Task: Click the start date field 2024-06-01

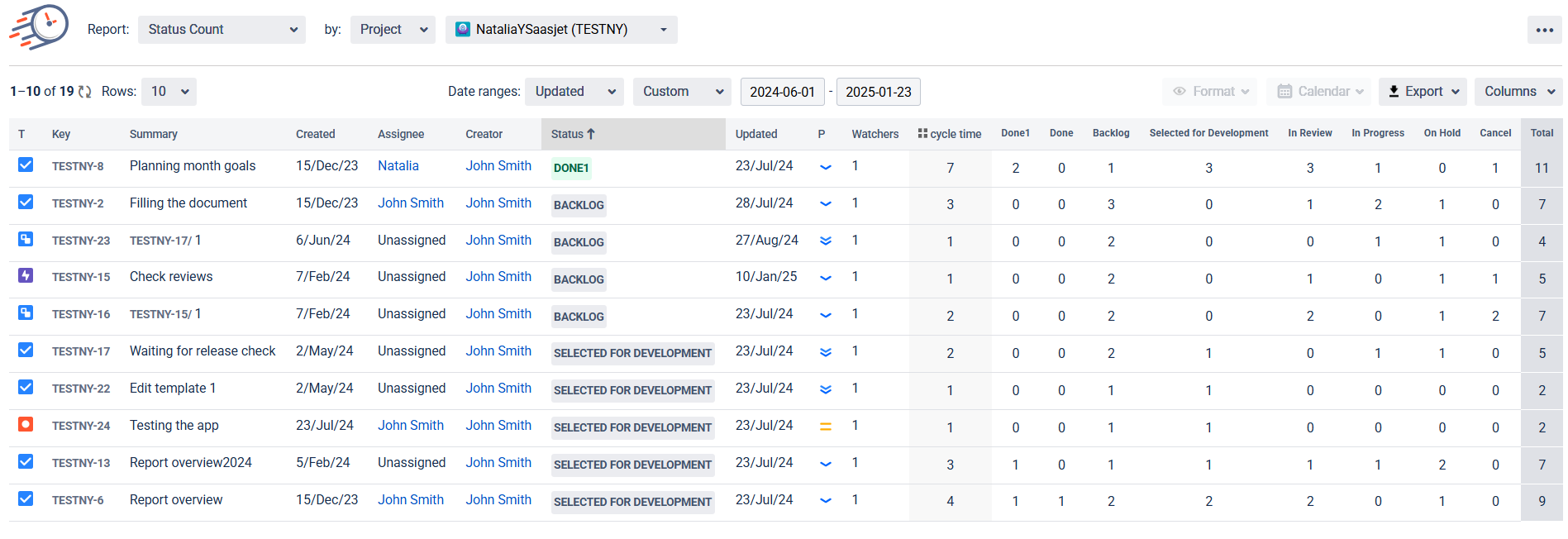Action: 782,92
